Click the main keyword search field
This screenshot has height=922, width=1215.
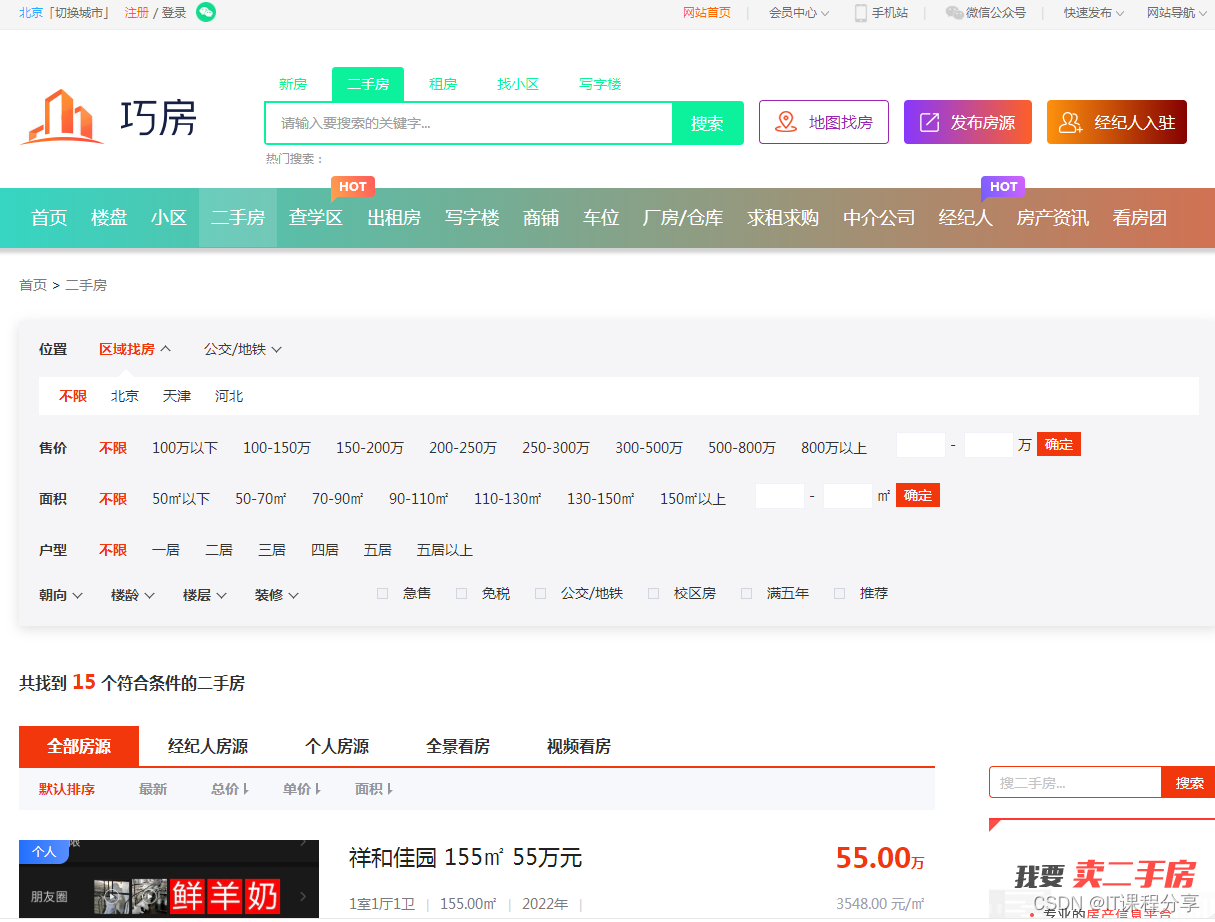[x=468, y=123]
